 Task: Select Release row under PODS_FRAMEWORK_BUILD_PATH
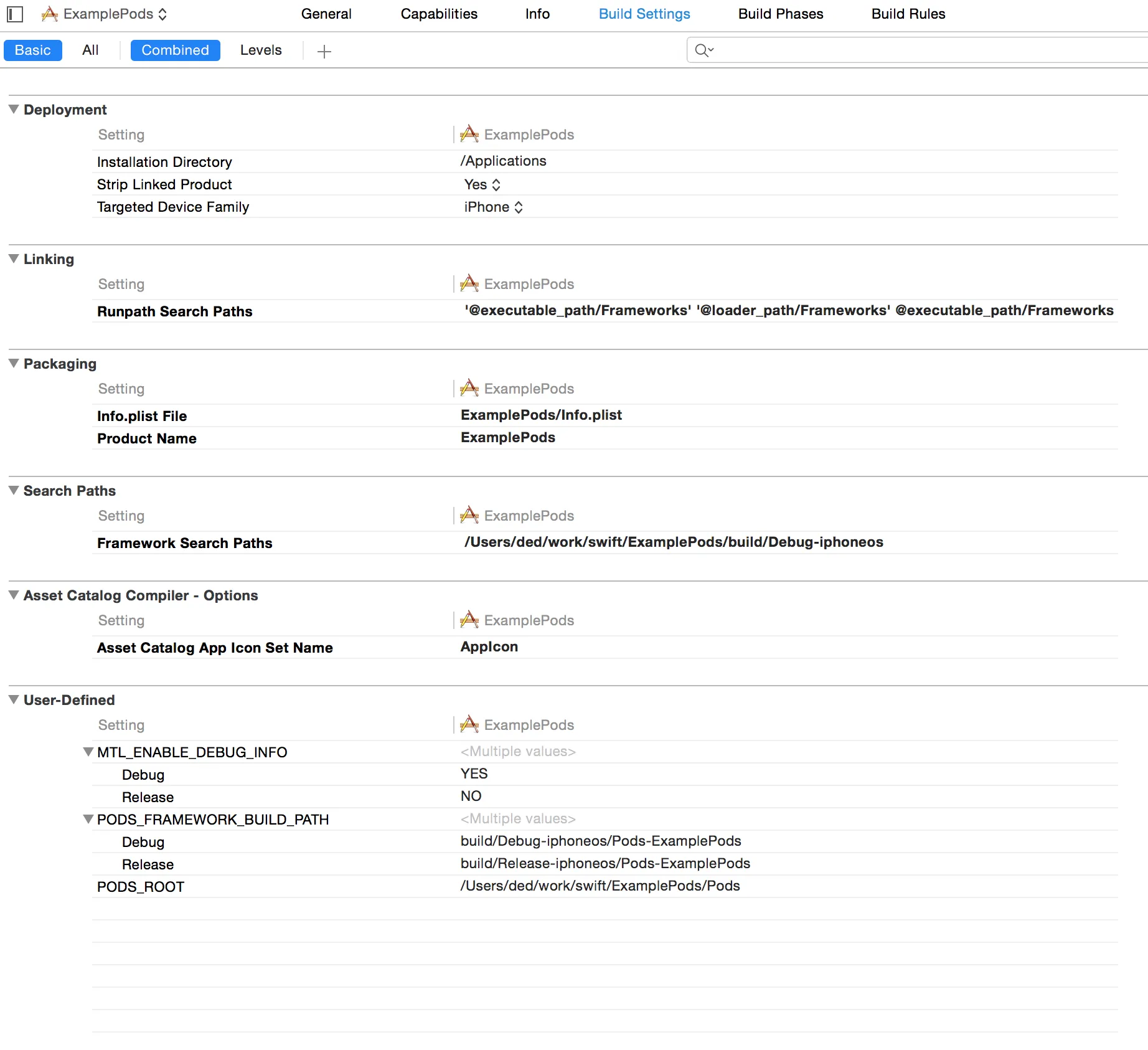pyautogui.click(x=148, y=865)
